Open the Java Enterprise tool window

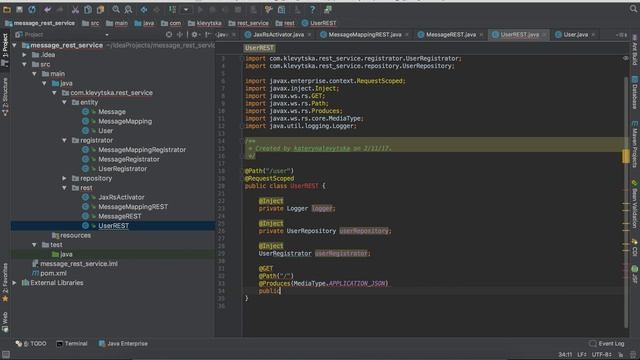coord(123,344)
